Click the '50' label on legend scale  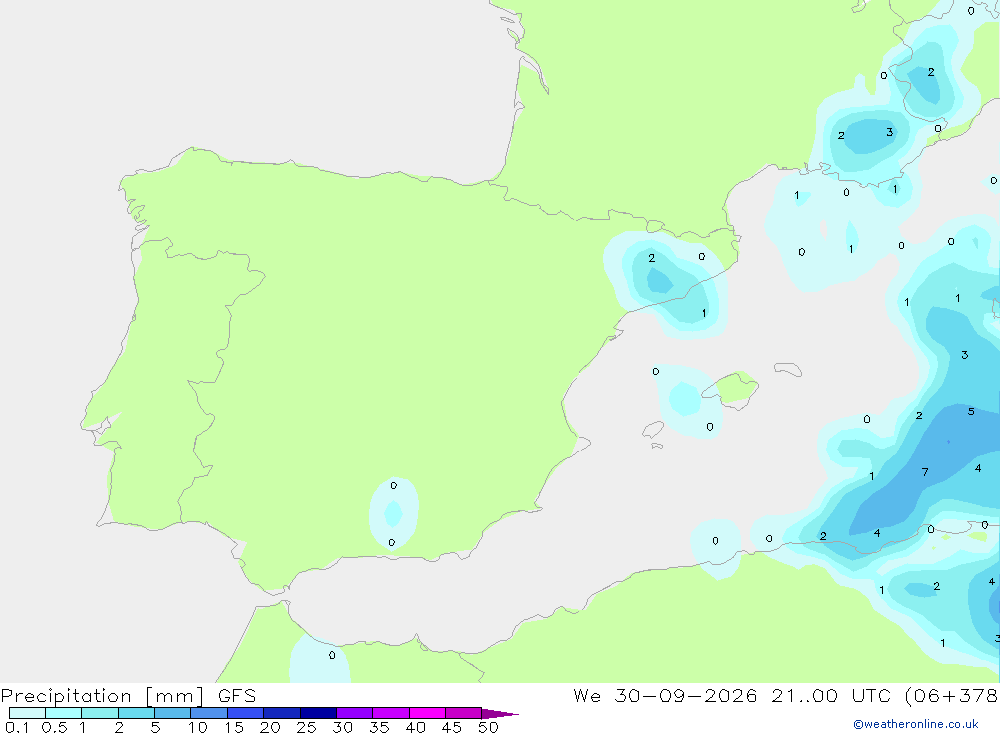point(488,727)
